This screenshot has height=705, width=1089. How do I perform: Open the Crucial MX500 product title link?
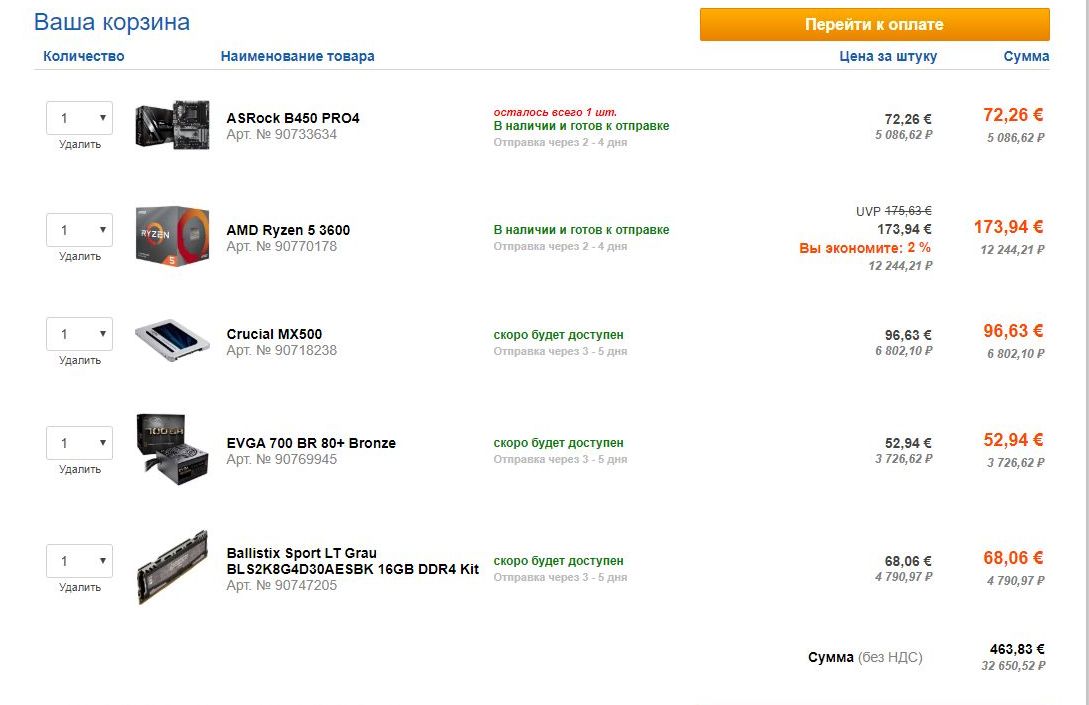(x=274, y=334)
